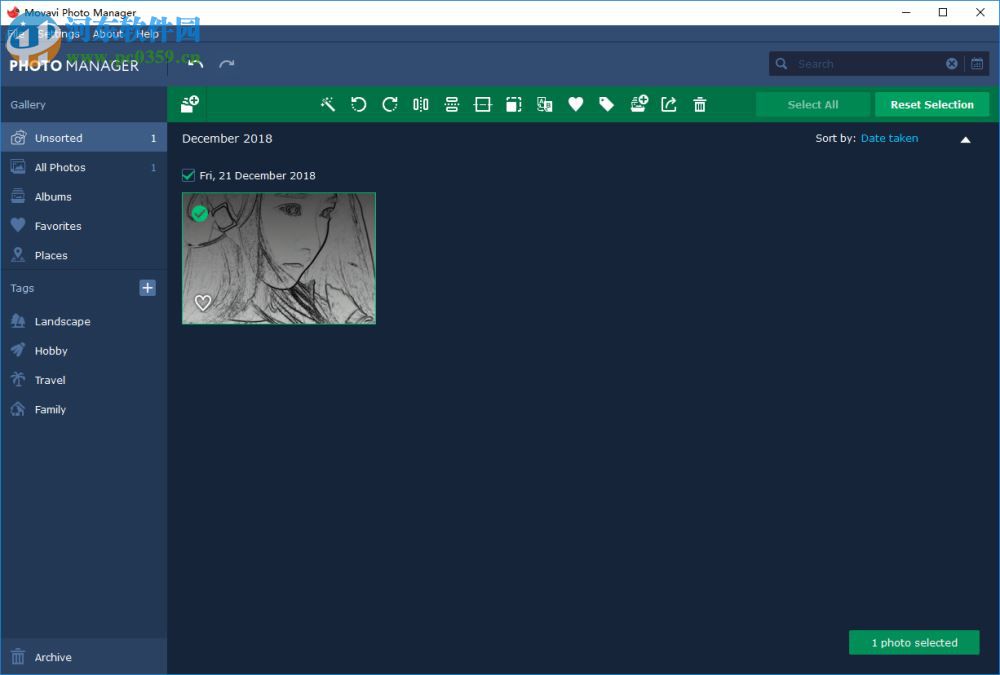Click the Reset Selection button
Image resolution: width=1000 pixels, height=675 pixels.
tap(931, 104)
